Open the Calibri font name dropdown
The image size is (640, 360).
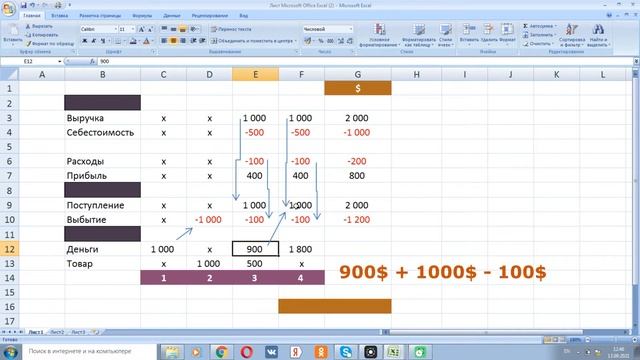[x=116, y=29]
